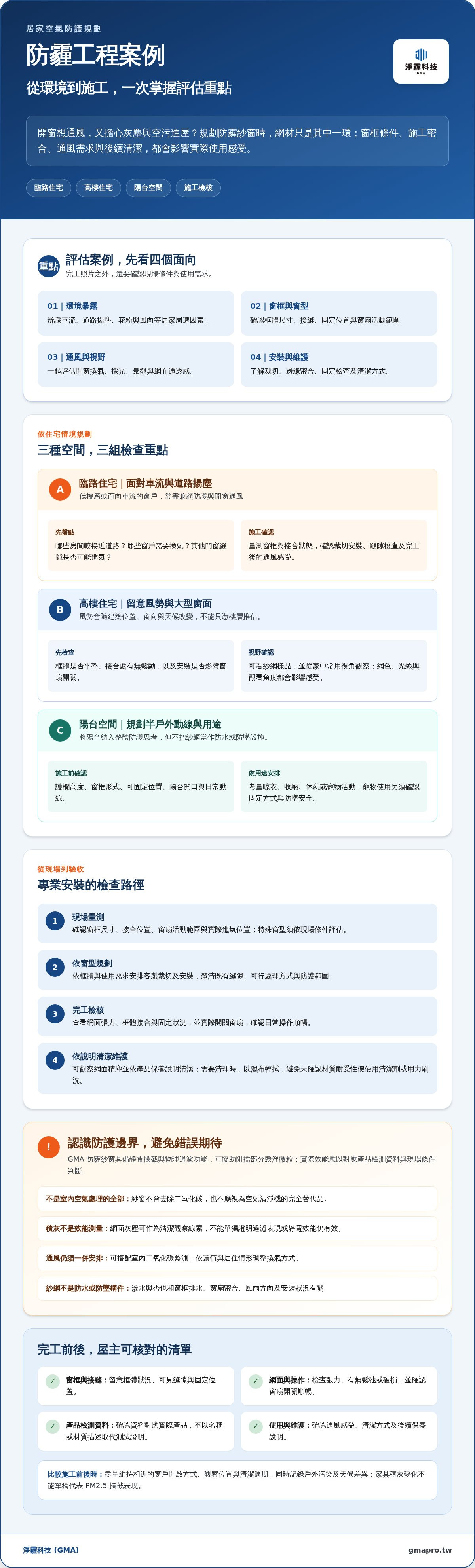Open the 03 | 通風與視野 card

pos(136,364)
